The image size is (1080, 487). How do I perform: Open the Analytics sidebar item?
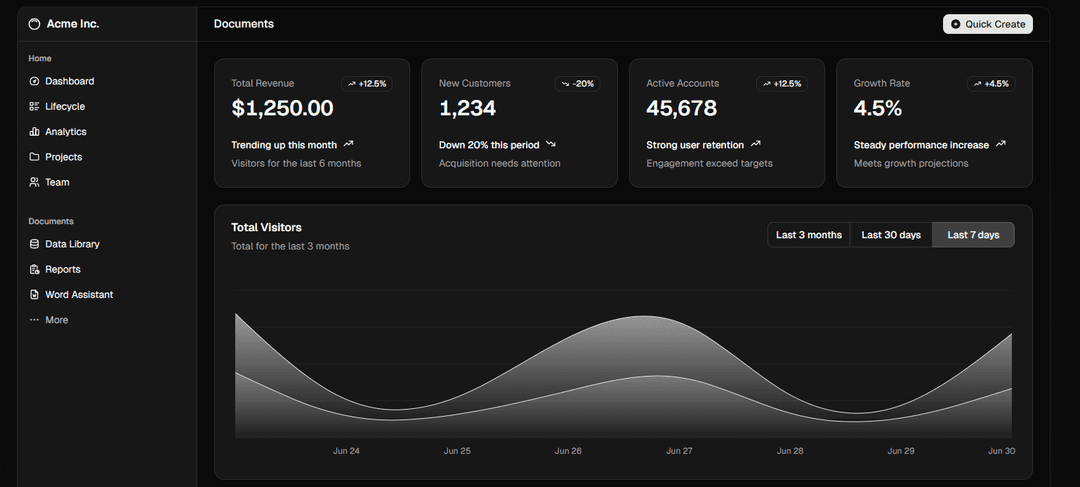tap(66, 132)
